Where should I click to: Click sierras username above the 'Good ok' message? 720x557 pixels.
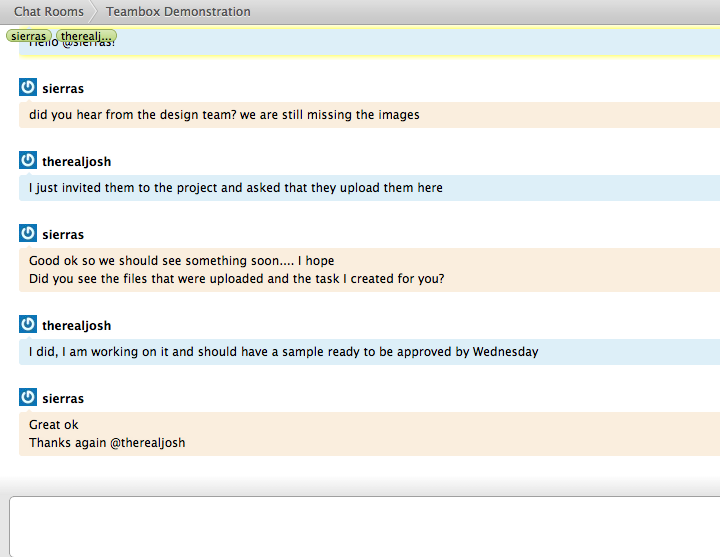coord(63,235)
